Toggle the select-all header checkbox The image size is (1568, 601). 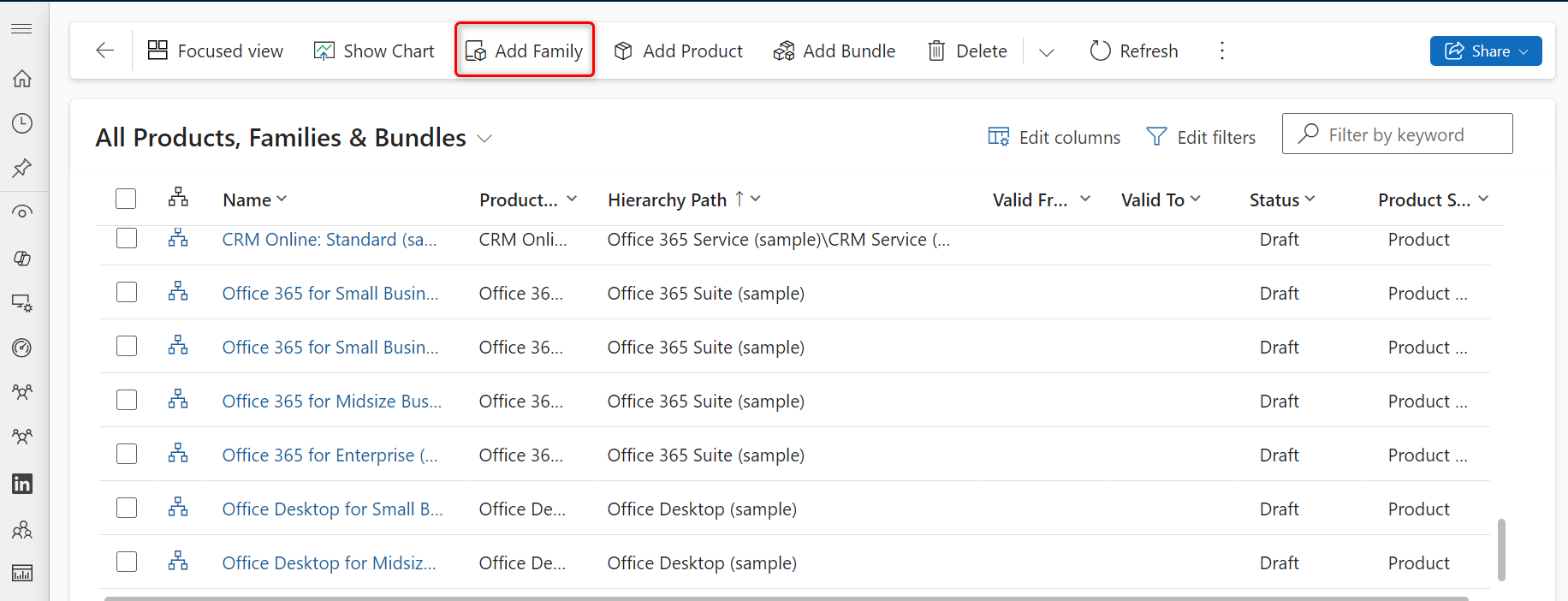[126, 199]
